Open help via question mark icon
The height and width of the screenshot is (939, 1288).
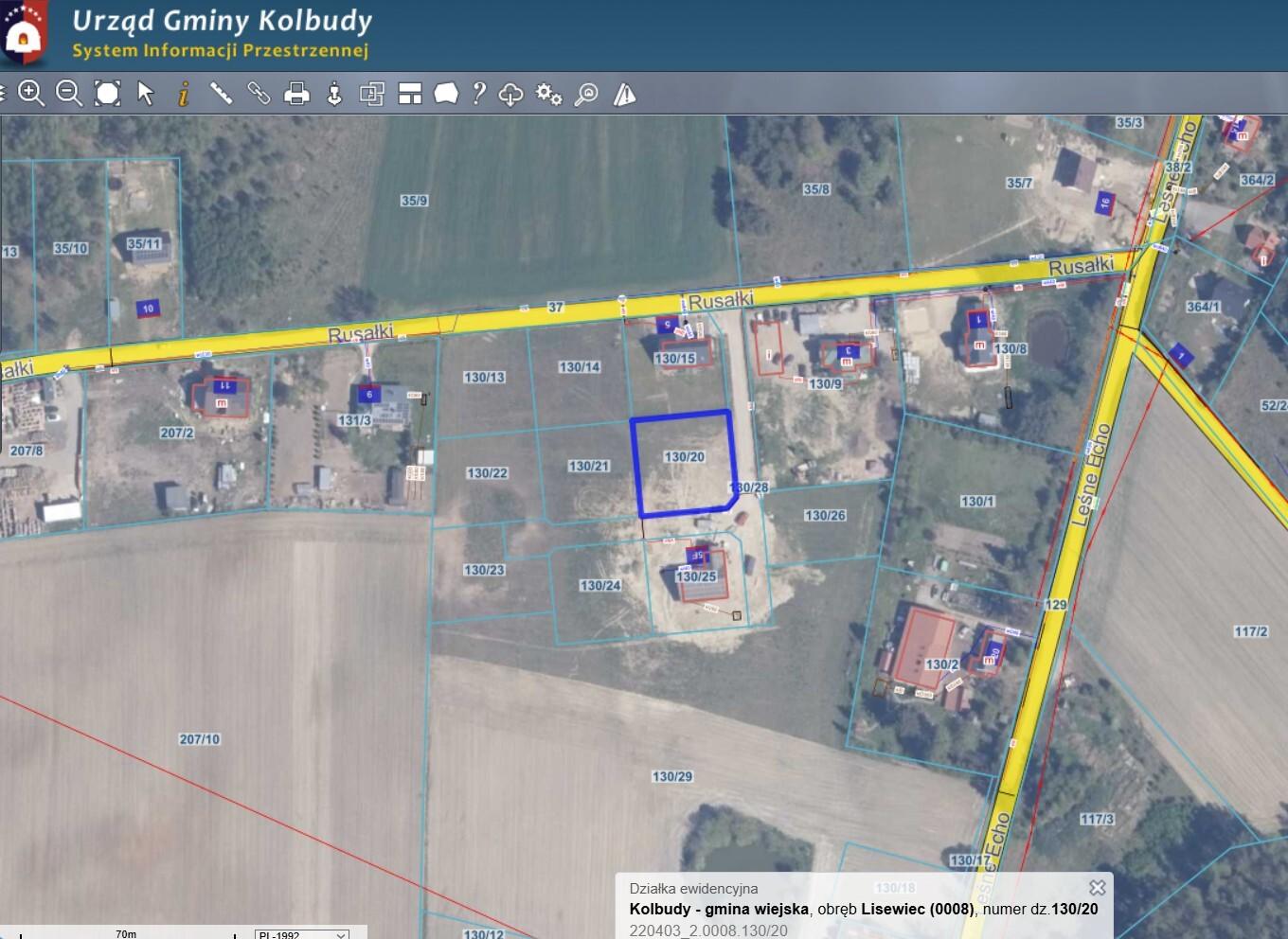click(479, 93)
